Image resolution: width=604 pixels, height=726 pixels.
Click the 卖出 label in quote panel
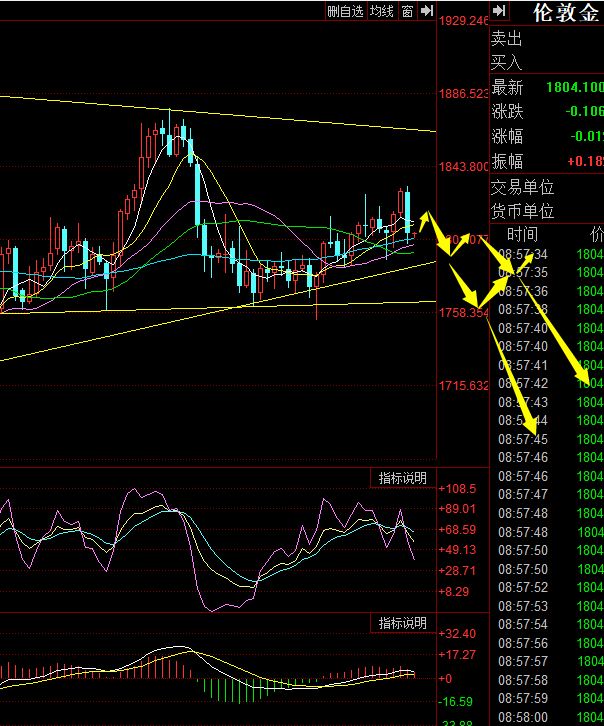pyautogui.click(x=507, y=38)
